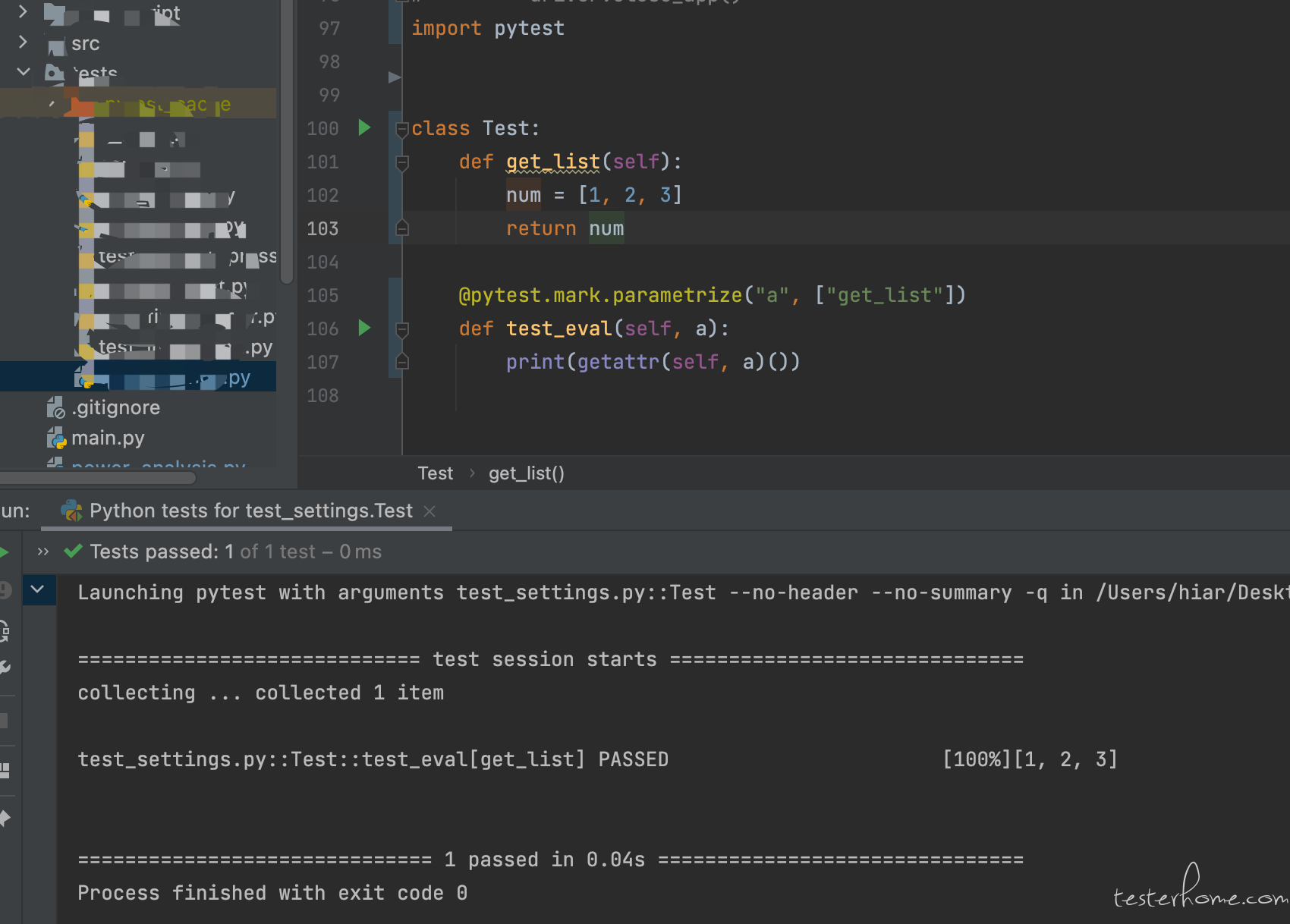Click Test in the breadcrumb bar
1290x924 pixels.
point(436,473)
